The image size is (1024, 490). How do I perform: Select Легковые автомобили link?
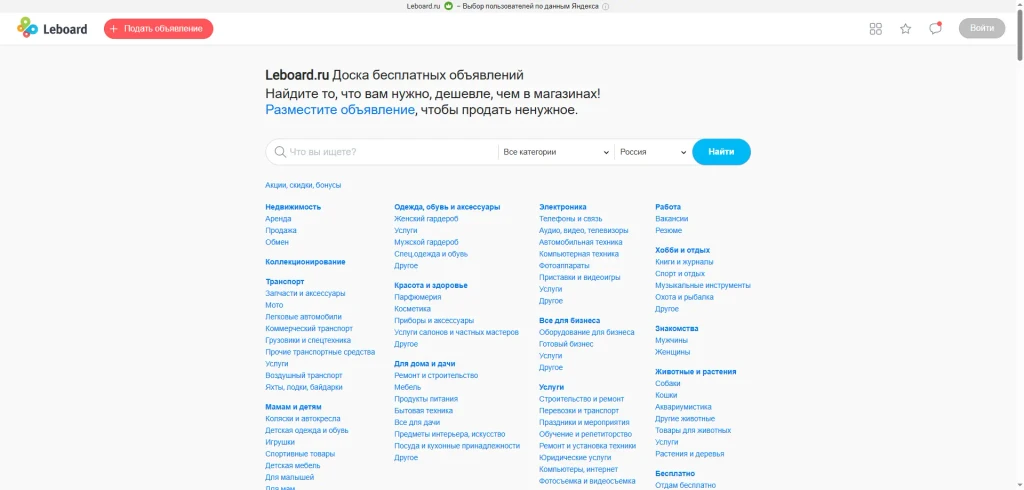(303, 317)
